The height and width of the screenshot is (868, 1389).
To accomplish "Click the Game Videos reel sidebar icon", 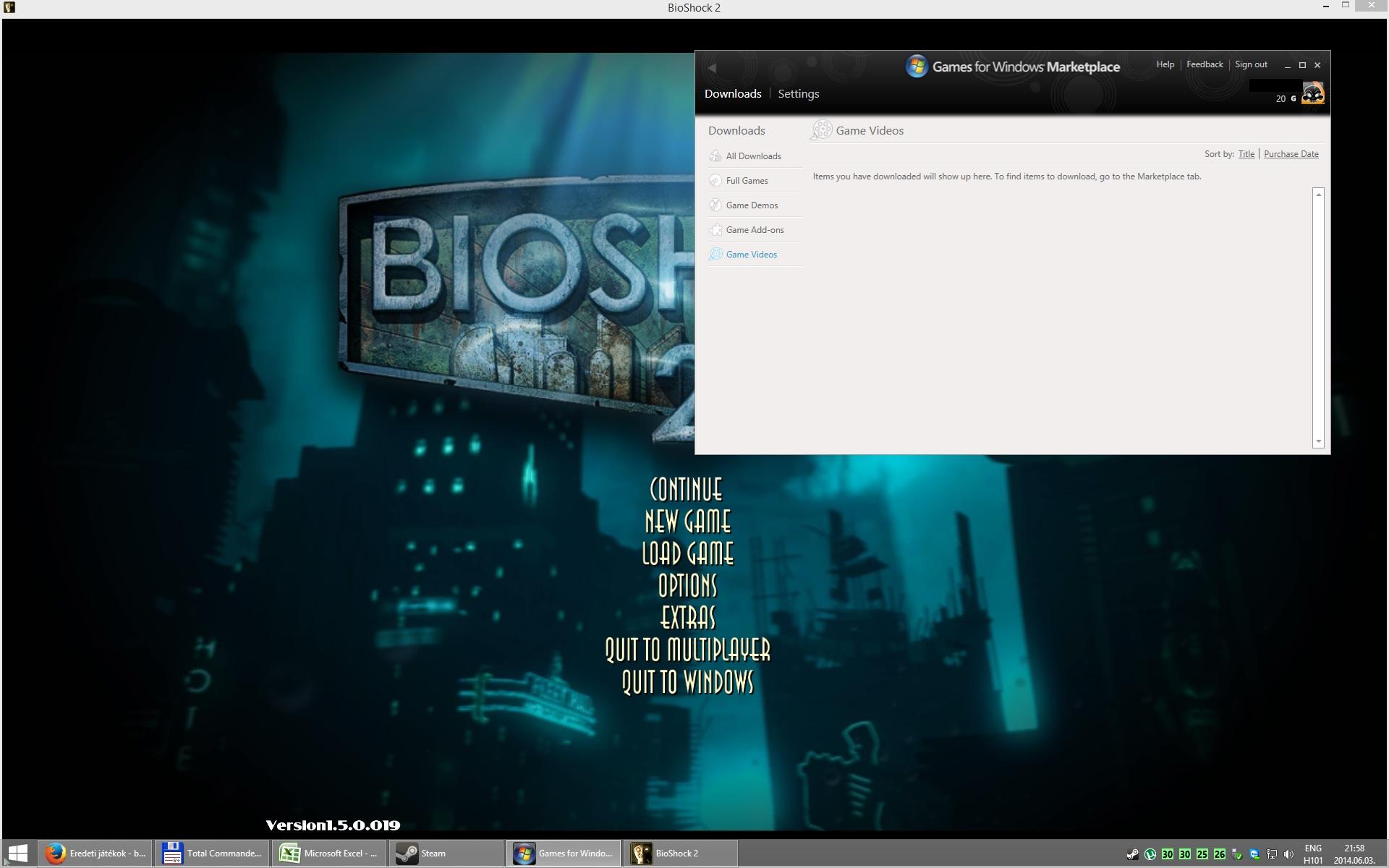I will pos(715,254).
